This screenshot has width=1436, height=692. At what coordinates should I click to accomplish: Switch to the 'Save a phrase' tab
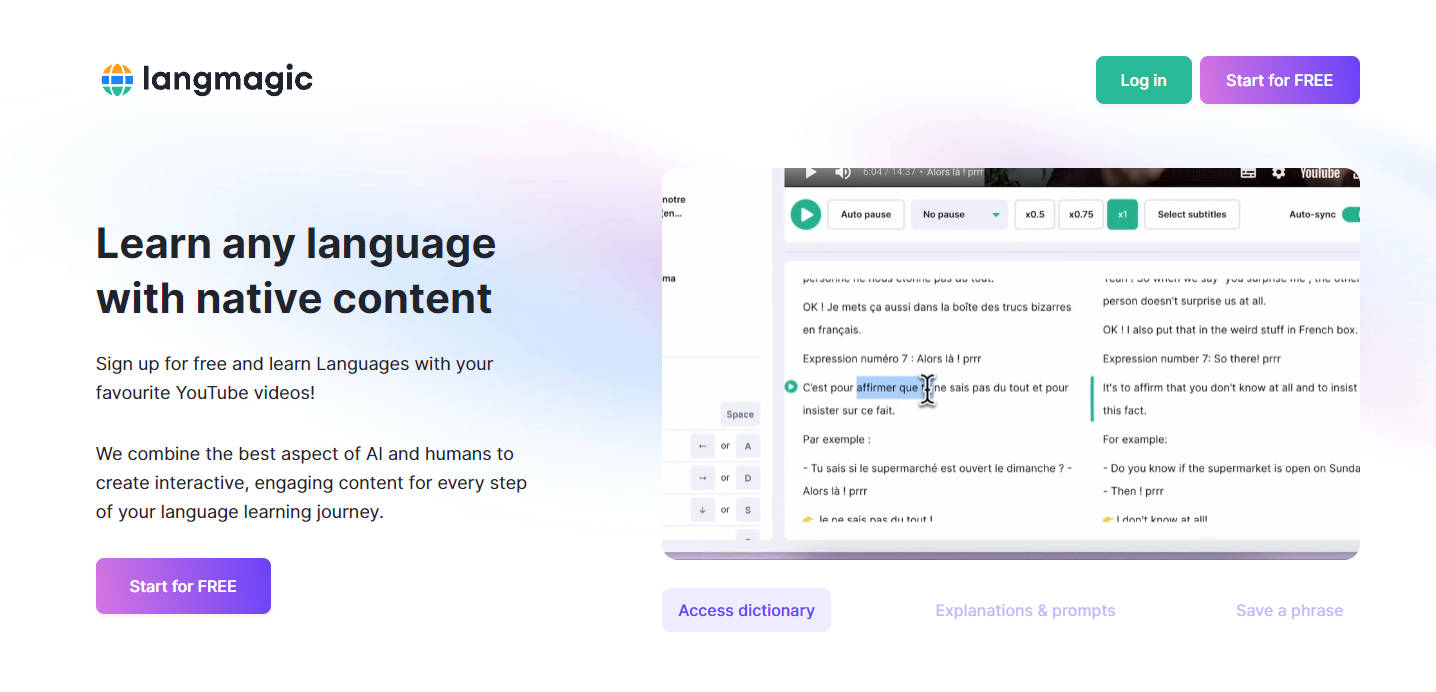(x=1289, y=610)
